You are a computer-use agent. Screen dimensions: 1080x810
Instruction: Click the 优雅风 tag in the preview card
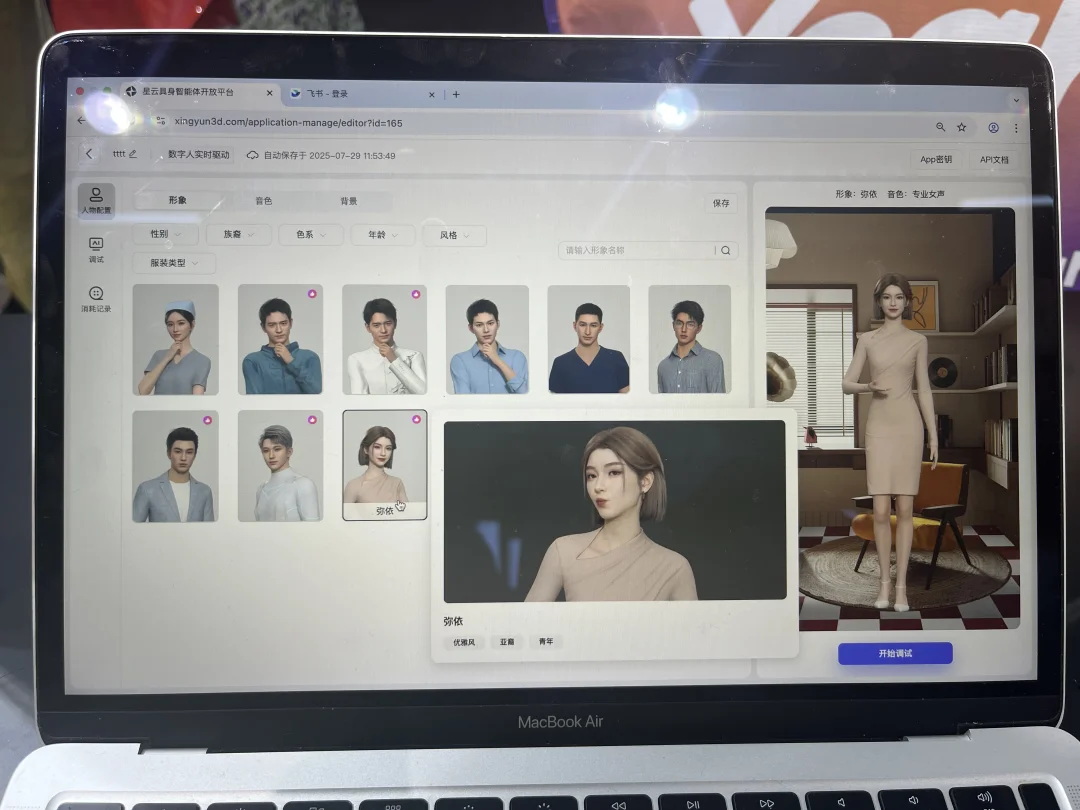pos(464,642)
